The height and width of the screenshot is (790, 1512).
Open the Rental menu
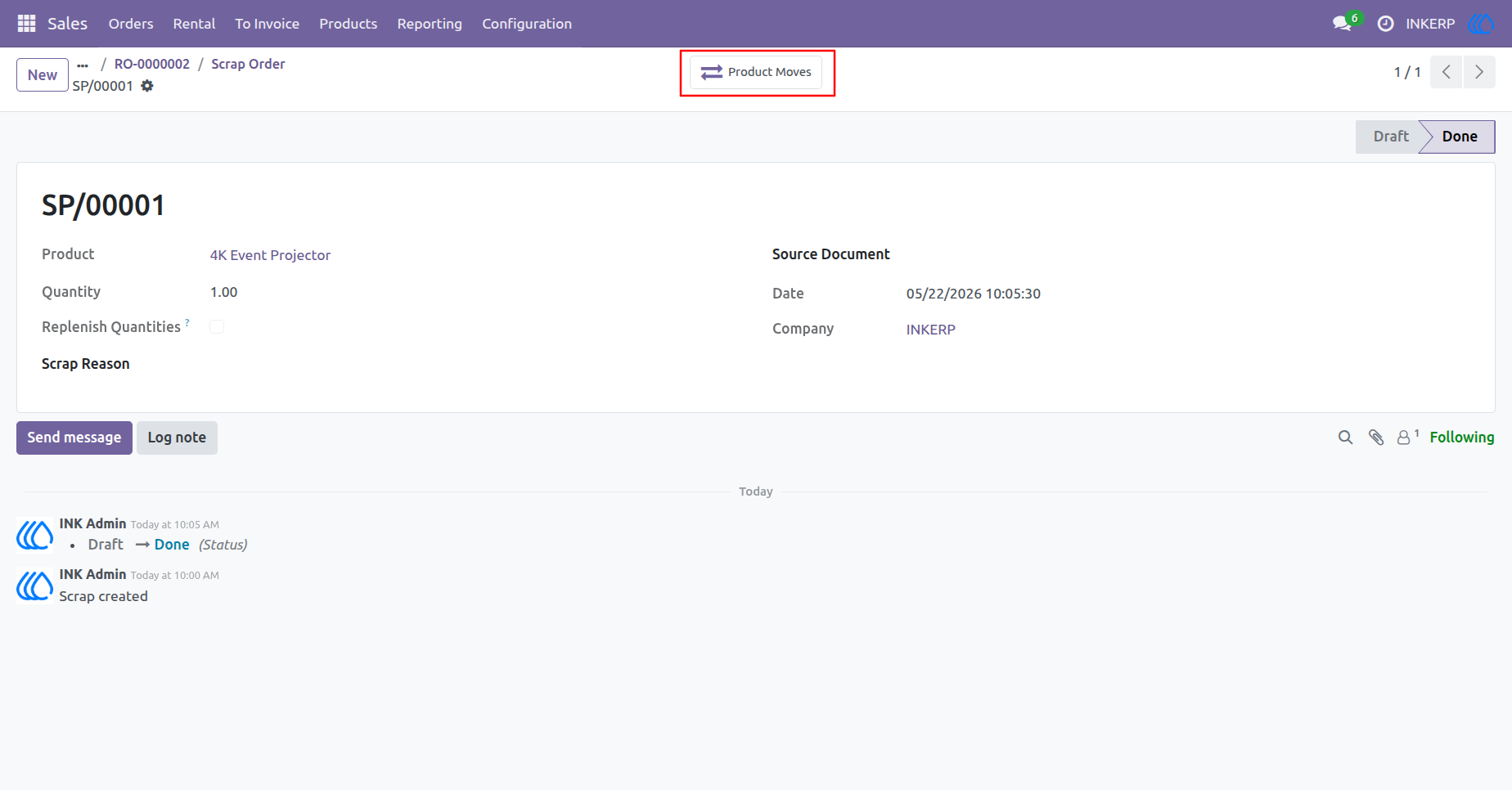point(194,24)
